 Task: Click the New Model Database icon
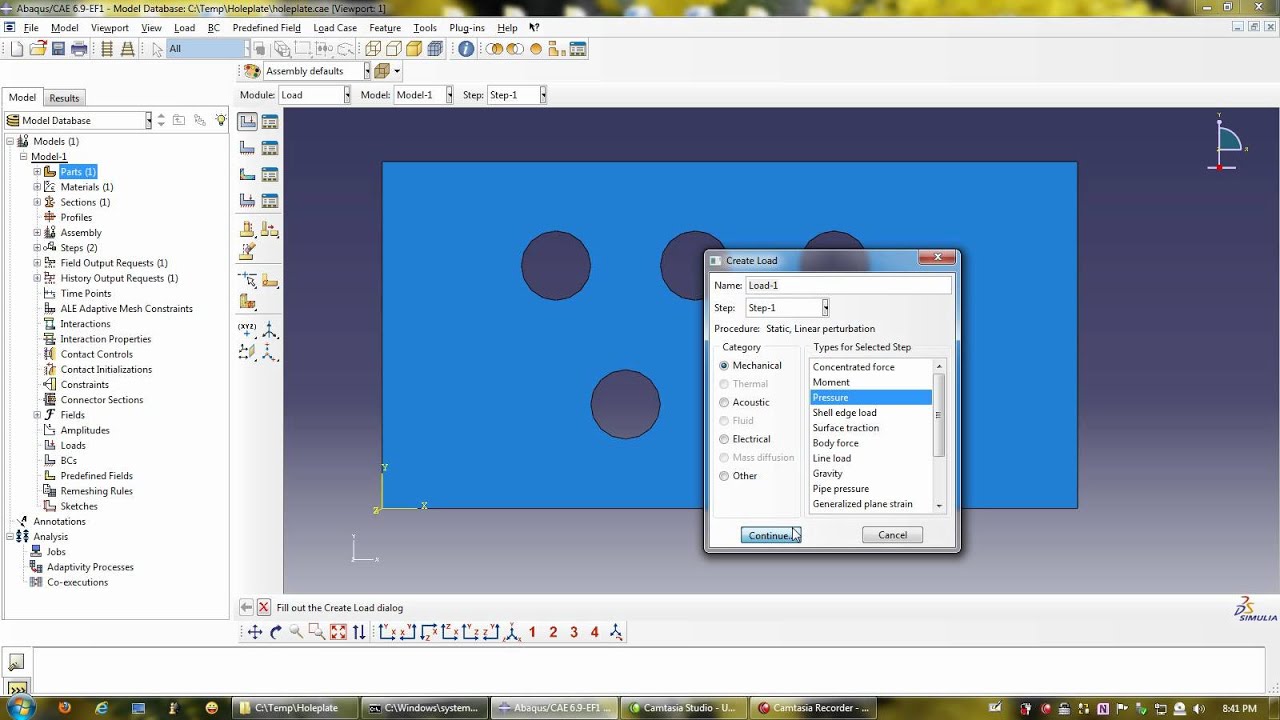(16, 49)
